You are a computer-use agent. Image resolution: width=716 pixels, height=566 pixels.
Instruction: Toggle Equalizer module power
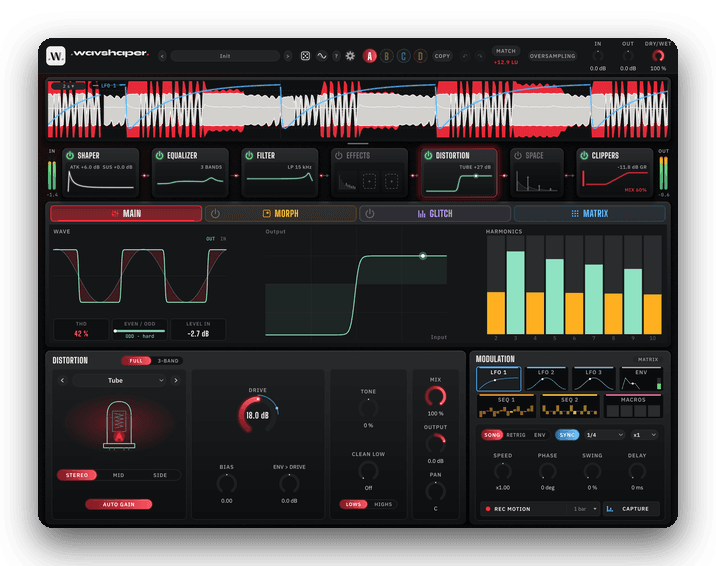pos(159,156)
